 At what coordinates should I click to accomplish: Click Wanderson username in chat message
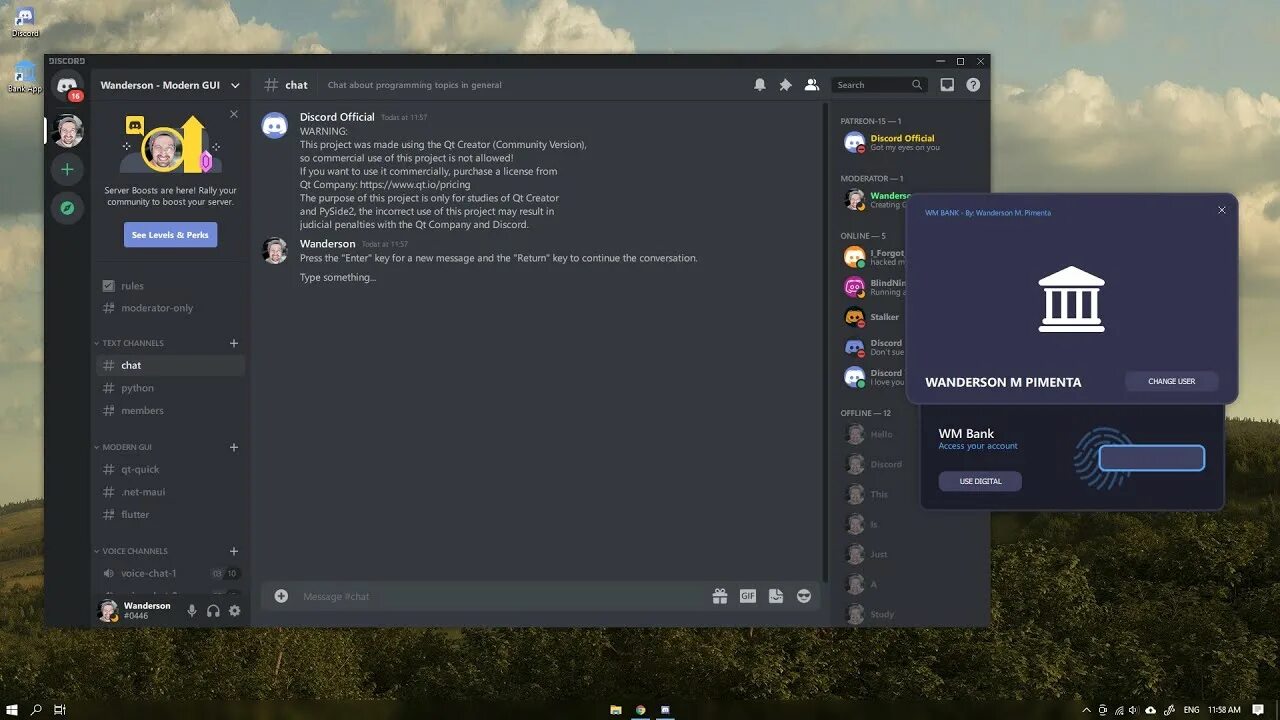[x=328, y=243]
